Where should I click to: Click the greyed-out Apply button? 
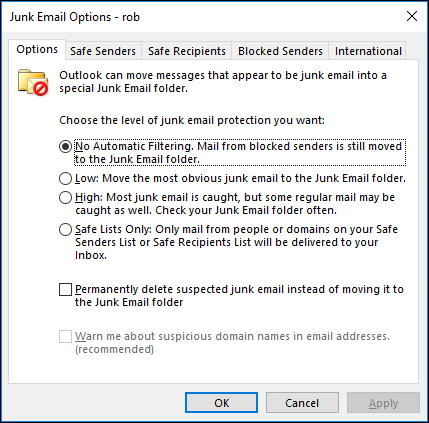tap(383, 403)
